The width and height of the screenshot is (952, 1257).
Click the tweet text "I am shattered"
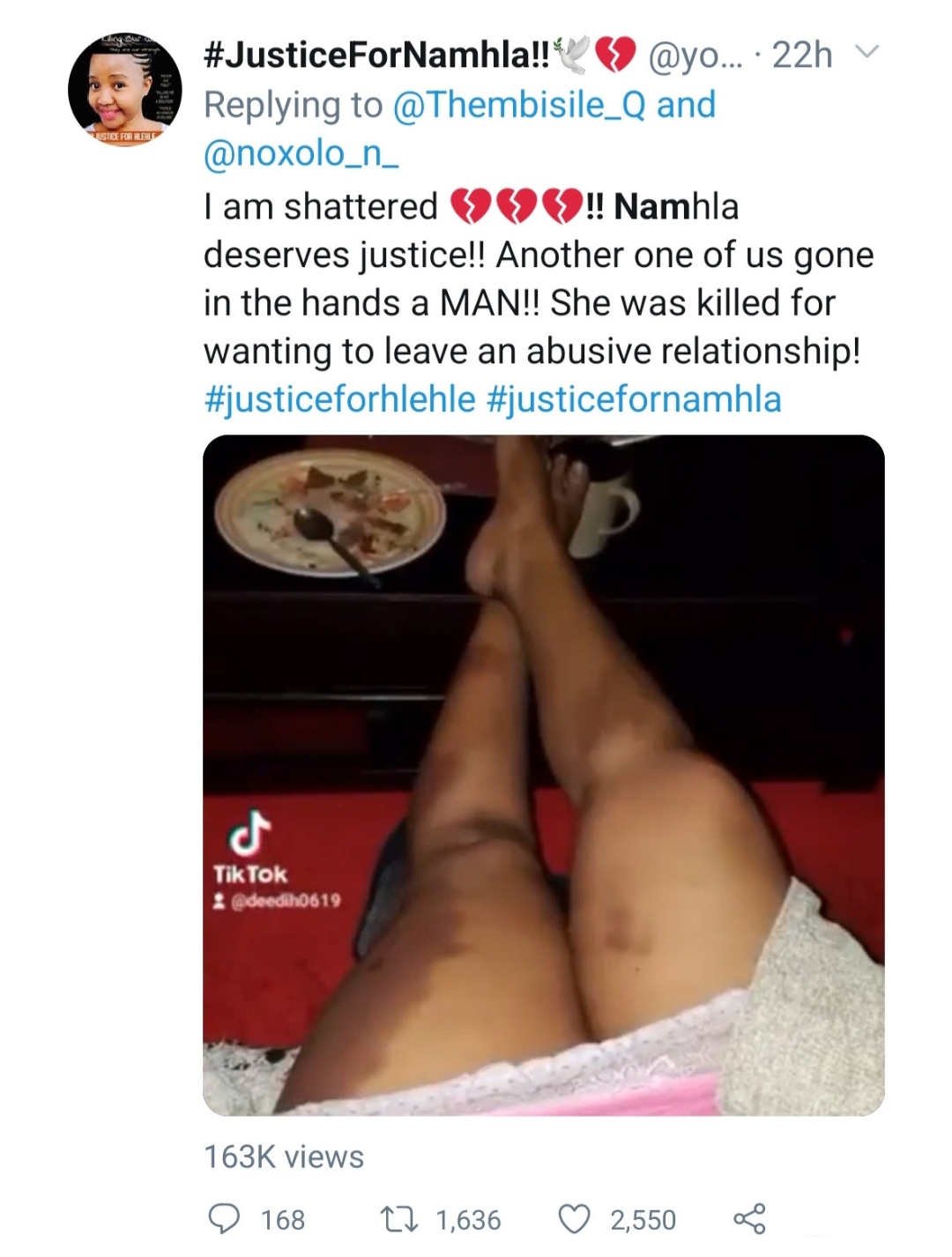point(321,206)
